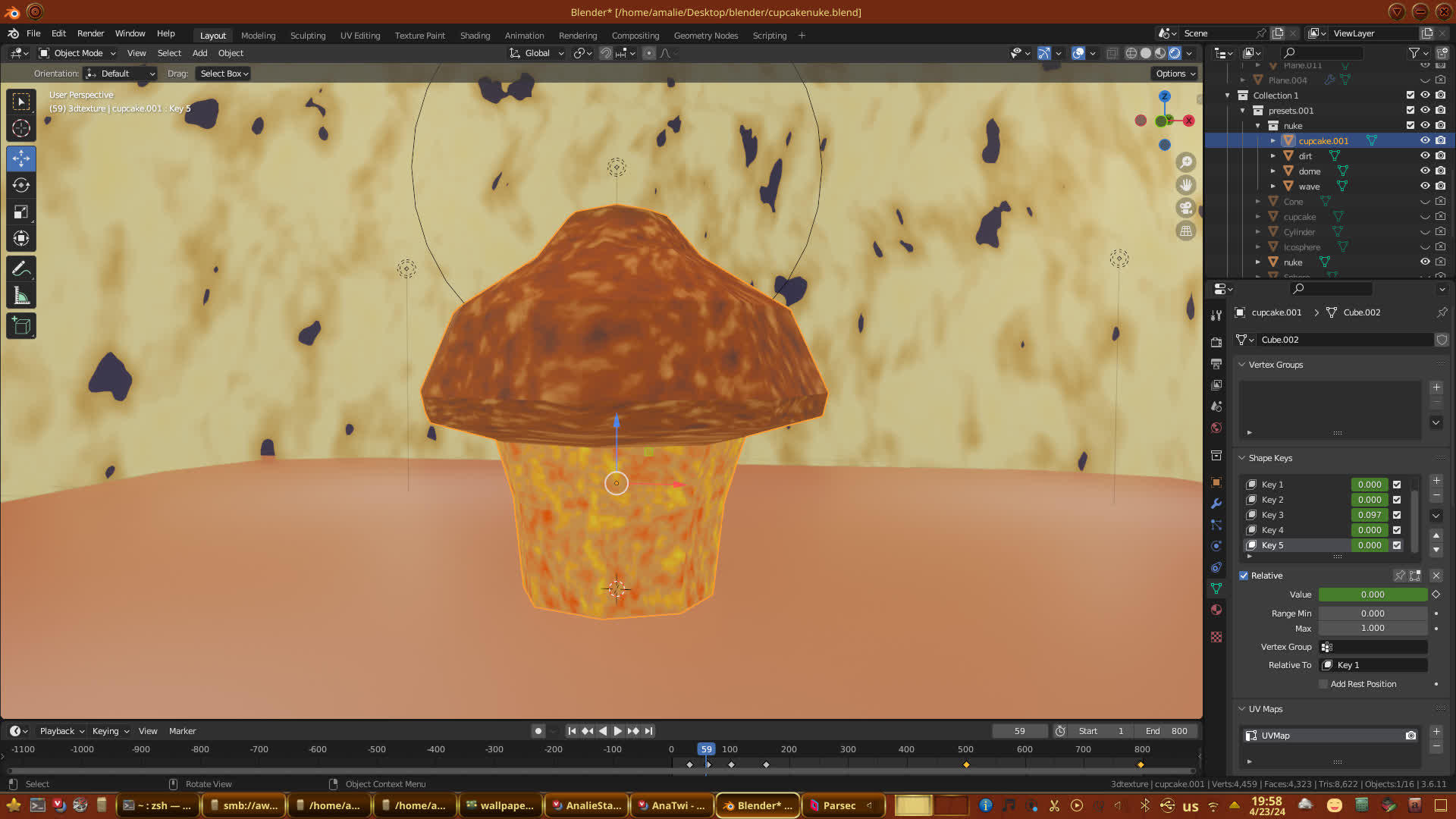The height and width of the screenshot is (819, 1456).
Task: Switch to the Shading workspace tab
Action: point(475,36)
